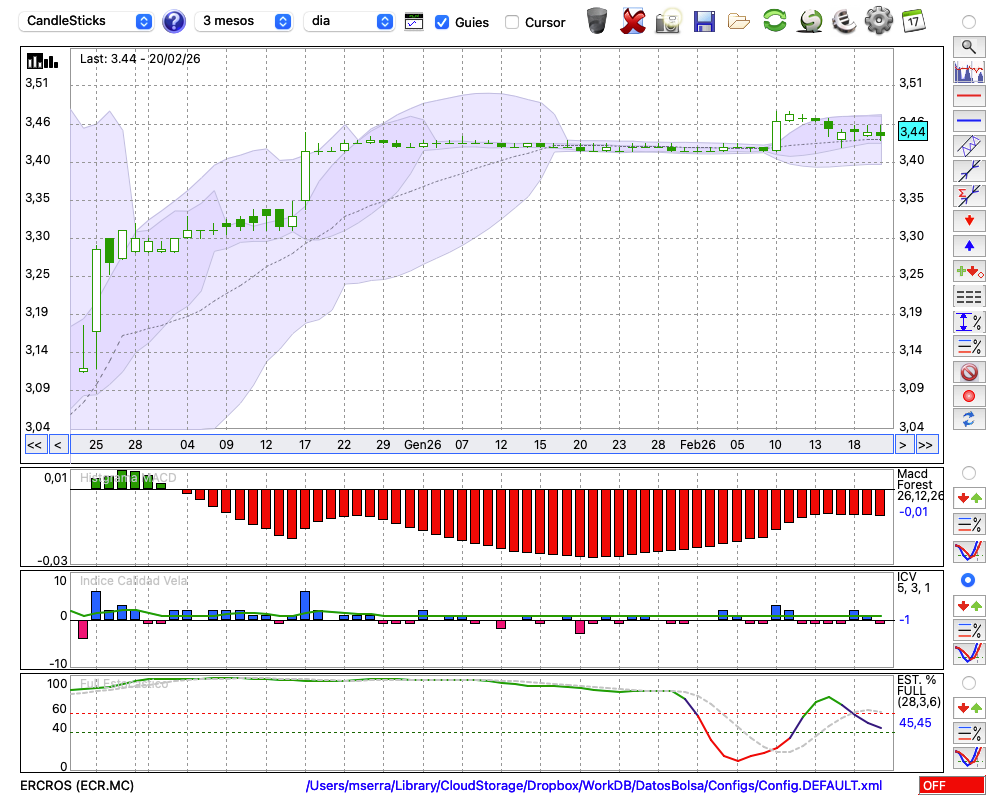Click the green circular refresh arrows icon
Image resolution: width=1000 pixels, height=800 pixels.
pyautogui.click(x=774, y=21)
